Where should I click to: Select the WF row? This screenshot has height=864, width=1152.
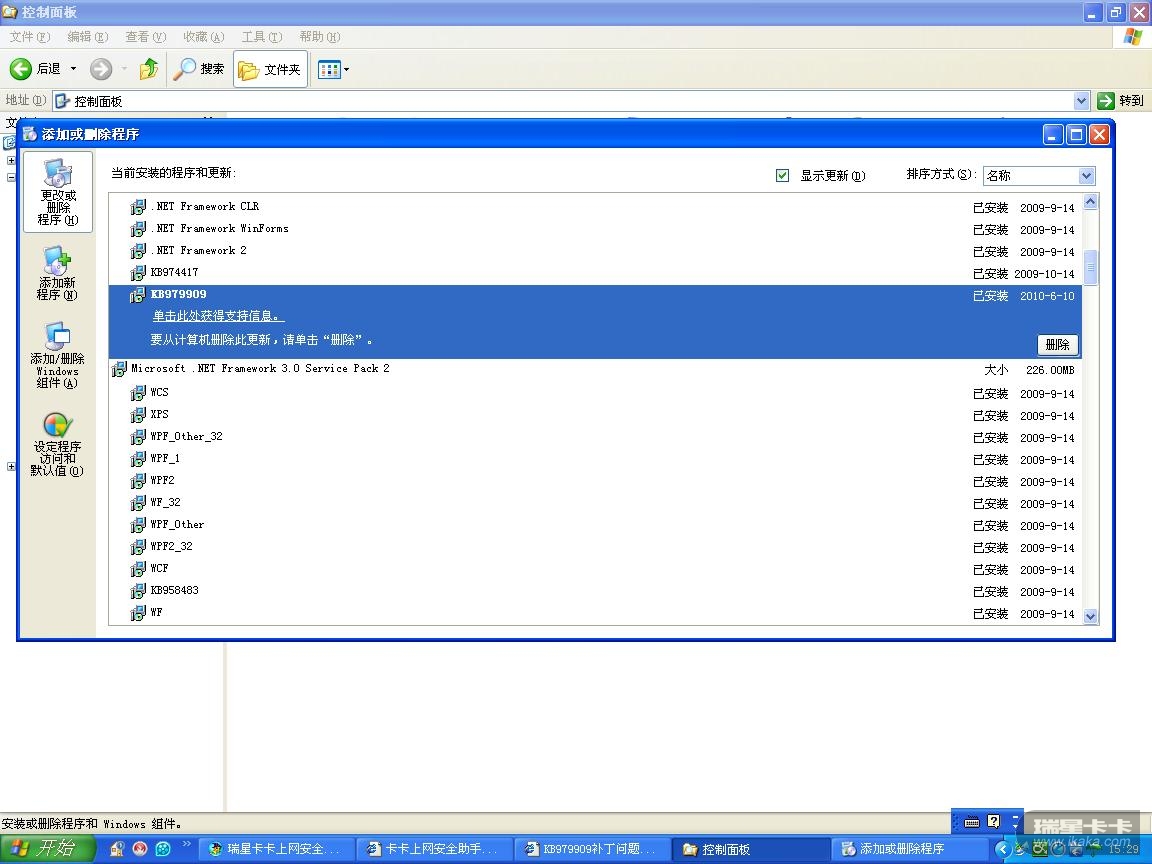coord(595,613)
